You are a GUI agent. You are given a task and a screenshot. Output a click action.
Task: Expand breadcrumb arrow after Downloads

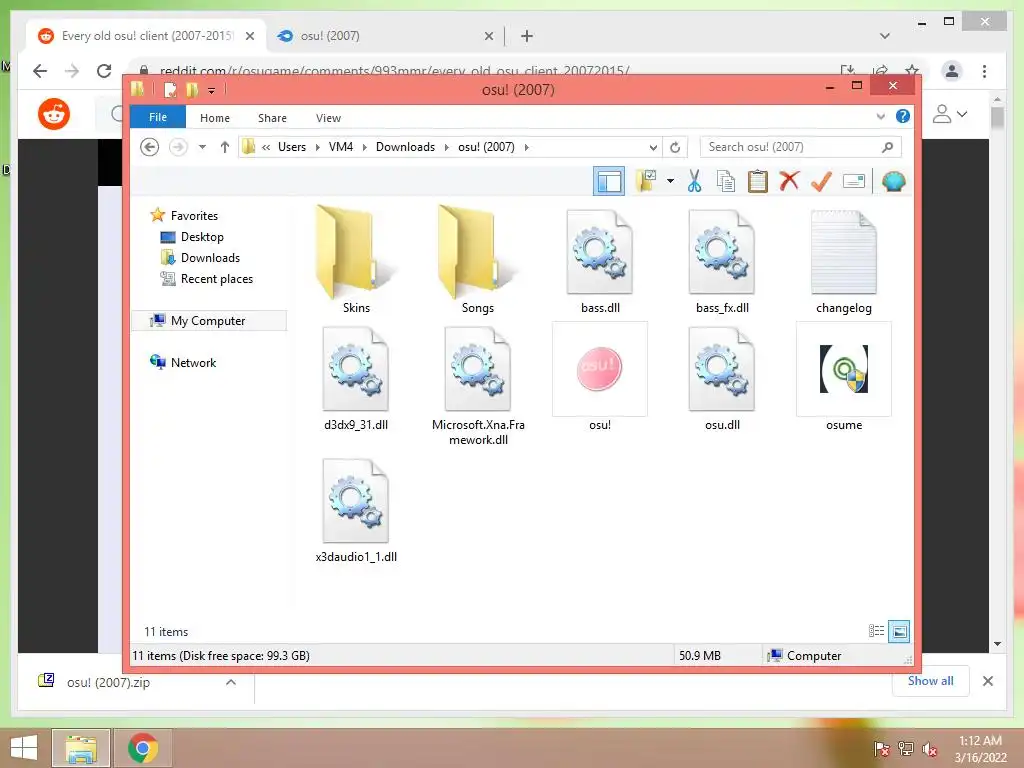[447, 148]
